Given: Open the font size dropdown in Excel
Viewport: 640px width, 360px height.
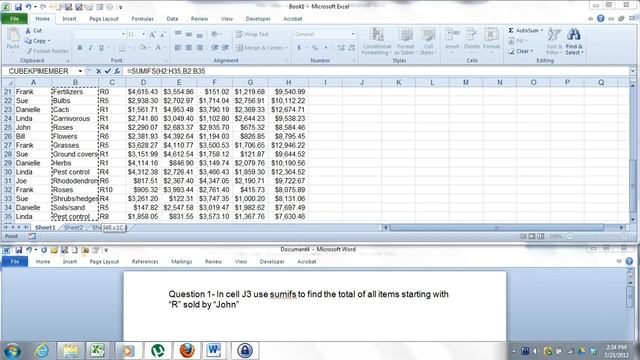Looking at the screenshot, I should click(x=144, y=34).
